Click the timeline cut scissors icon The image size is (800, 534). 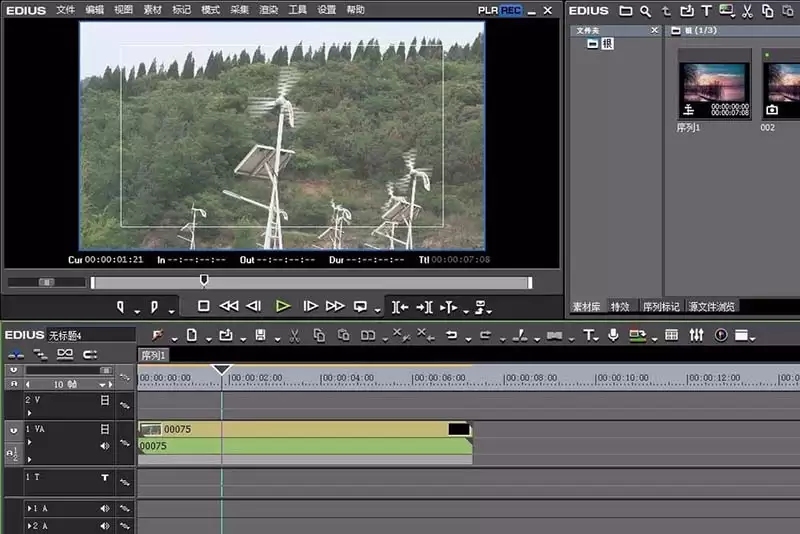294,336
